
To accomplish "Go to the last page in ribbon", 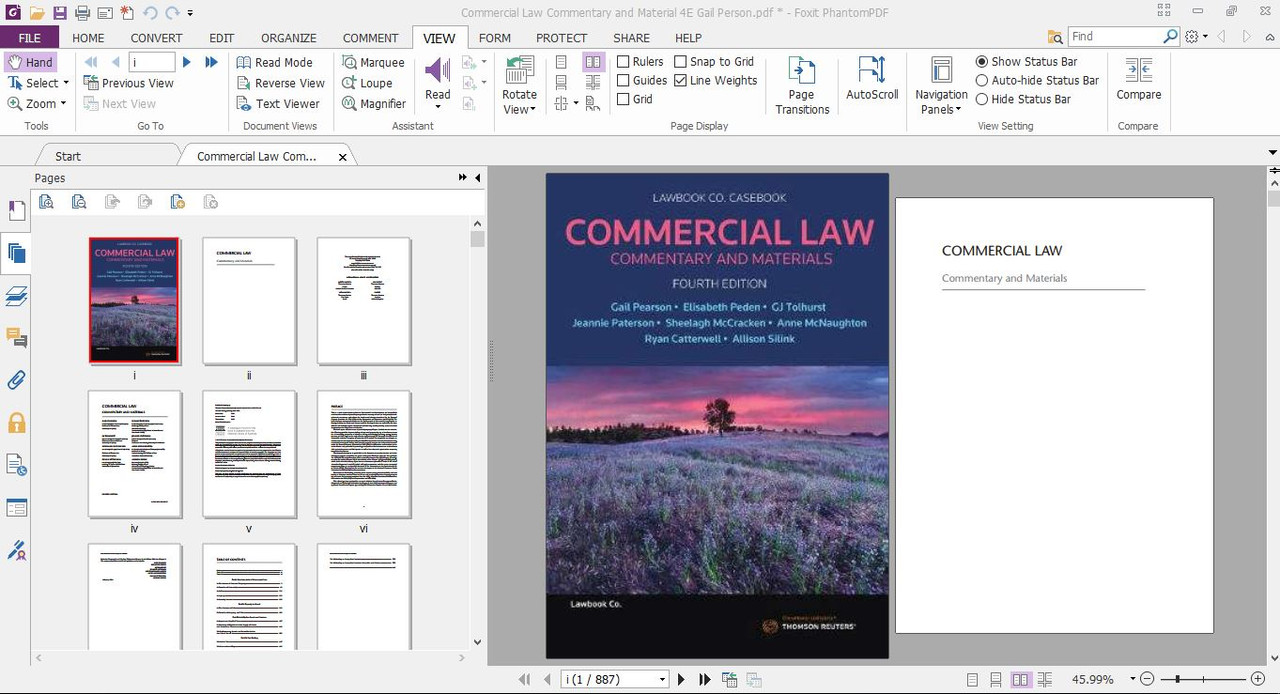I will pos(211,62).
